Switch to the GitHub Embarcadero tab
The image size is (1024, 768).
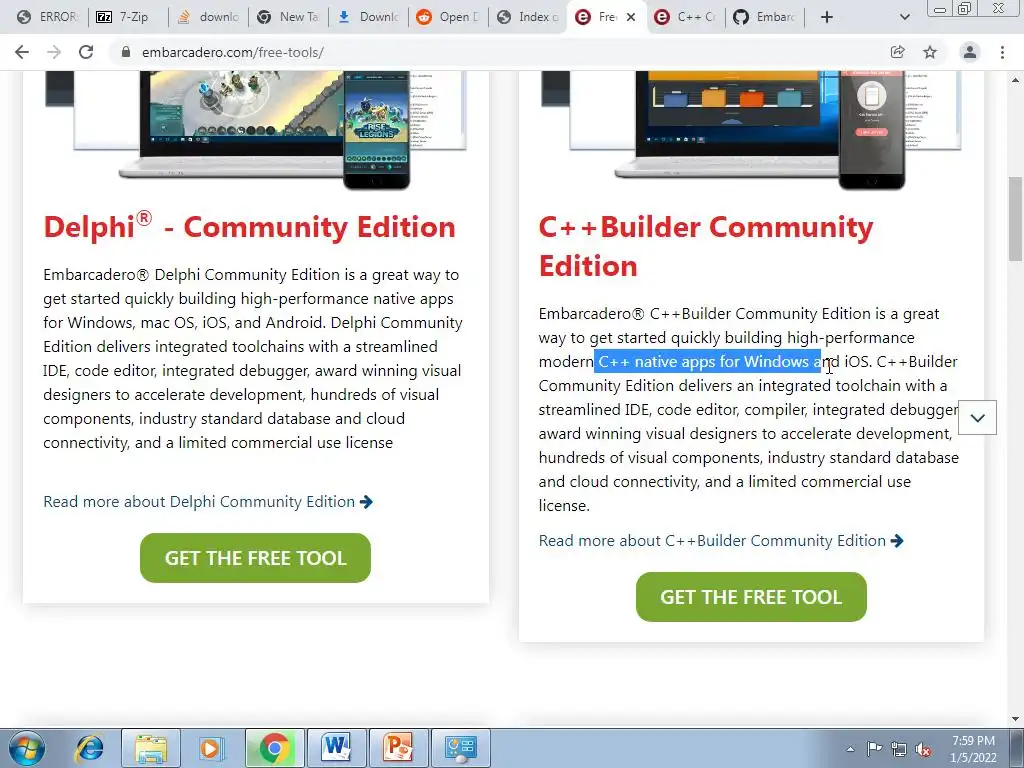(x=765, y=17)
